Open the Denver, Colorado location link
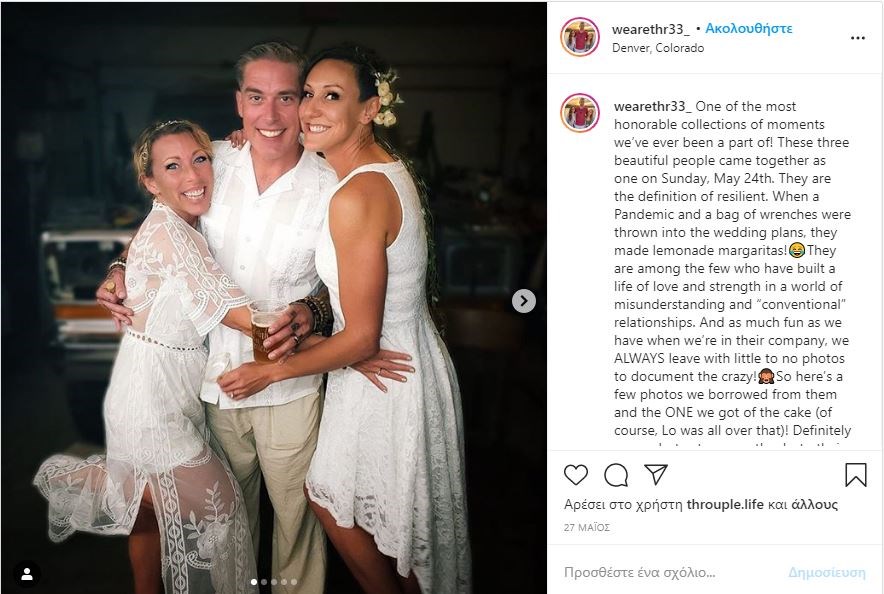884x594 pixels. tap(658, 48)
